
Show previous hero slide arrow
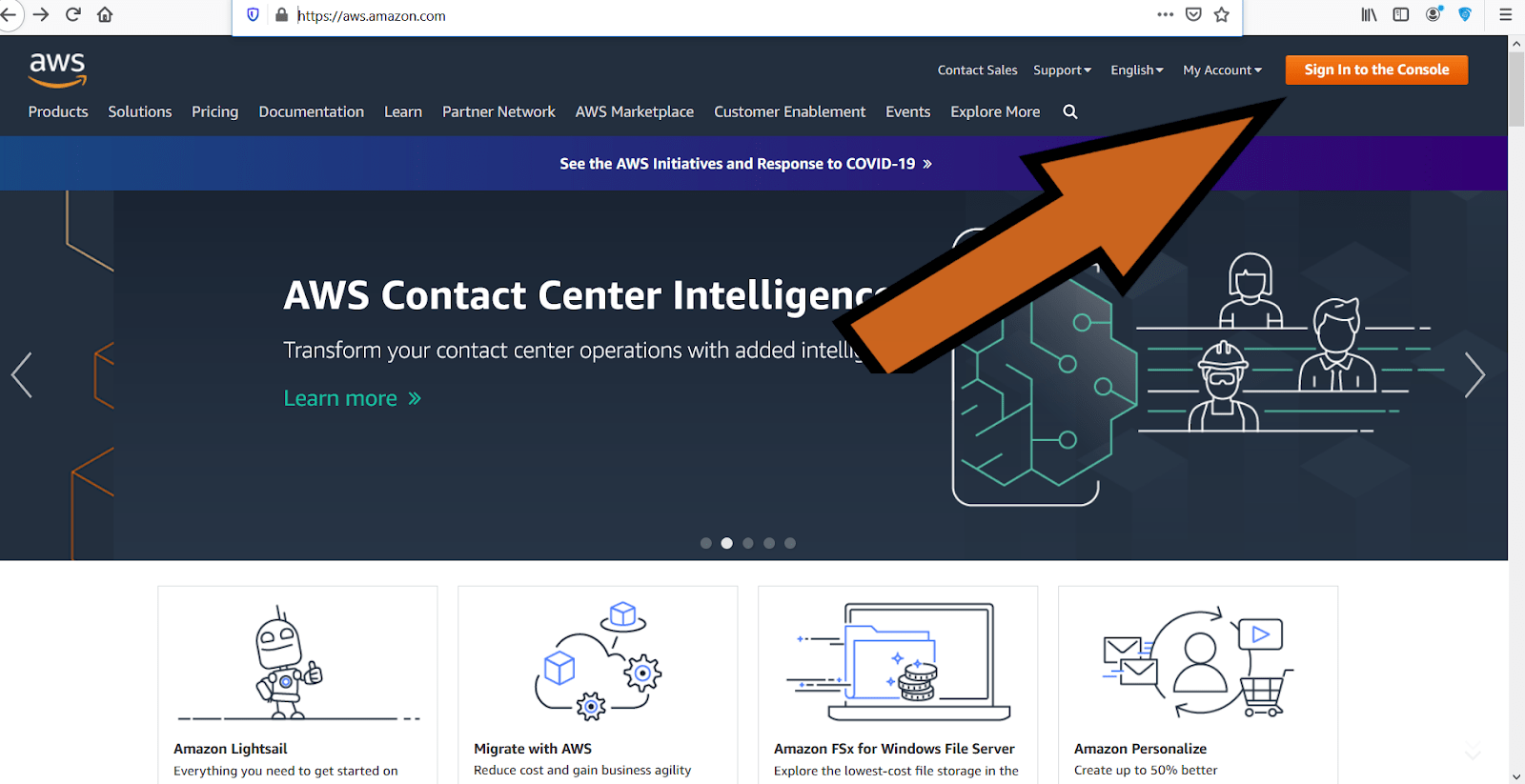pos(22,374)
